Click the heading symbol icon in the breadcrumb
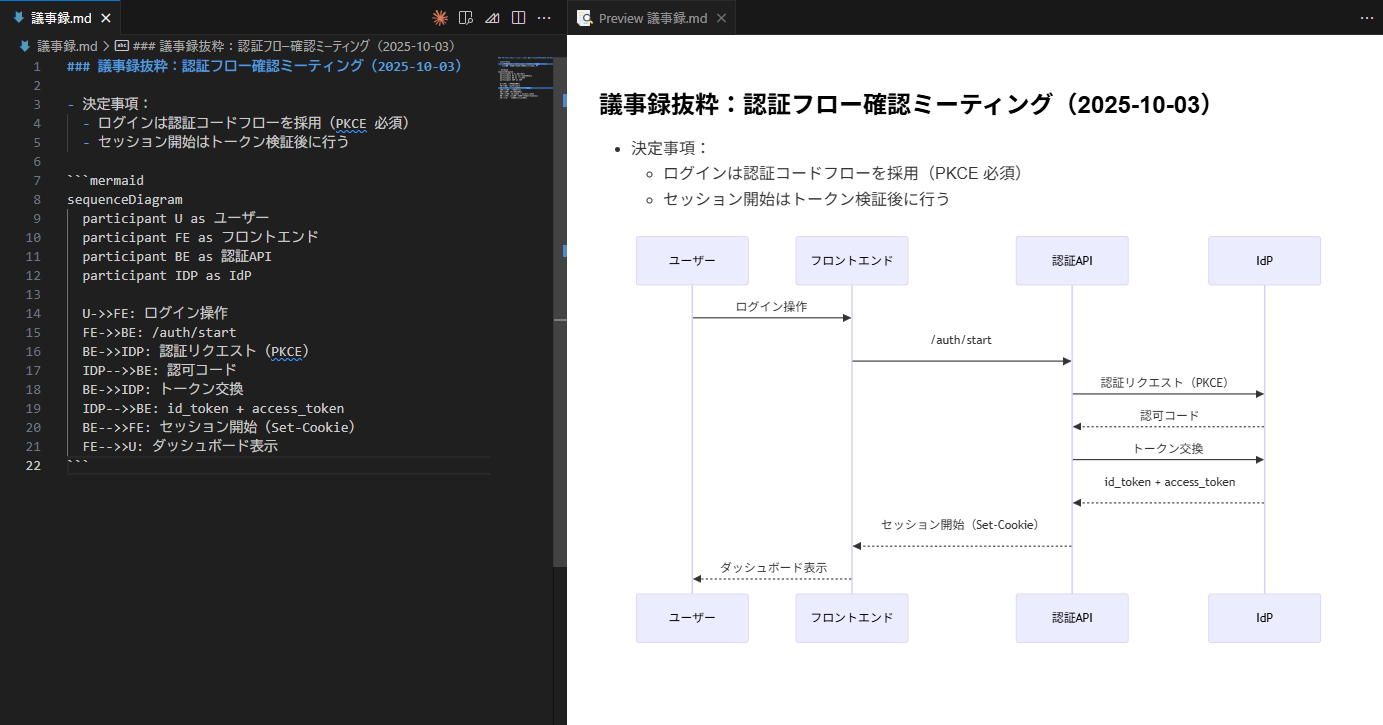This screenshot has height=725, width=1383. (122, 46)
